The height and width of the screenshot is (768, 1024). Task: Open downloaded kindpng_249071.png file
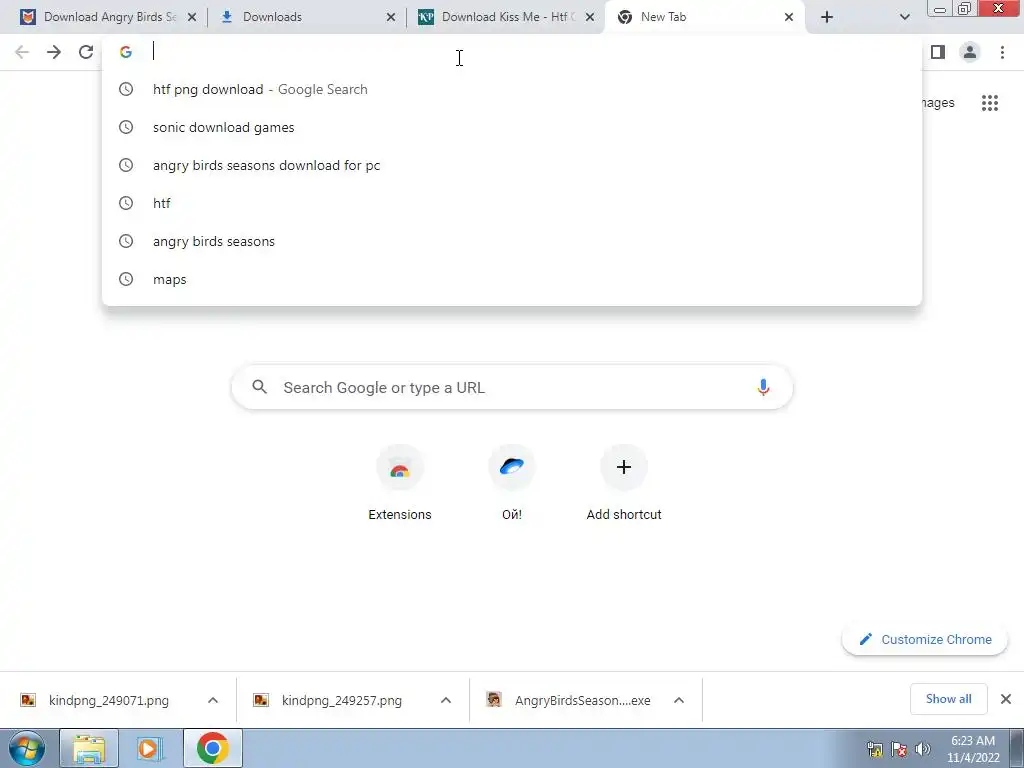108,700
